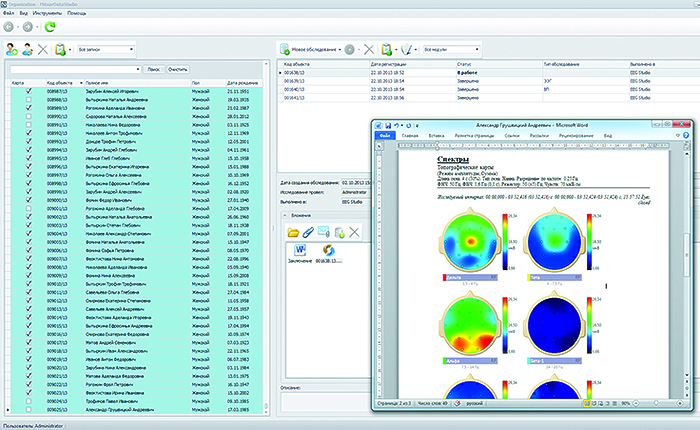Click the add new patient icon

click(12, 49)
